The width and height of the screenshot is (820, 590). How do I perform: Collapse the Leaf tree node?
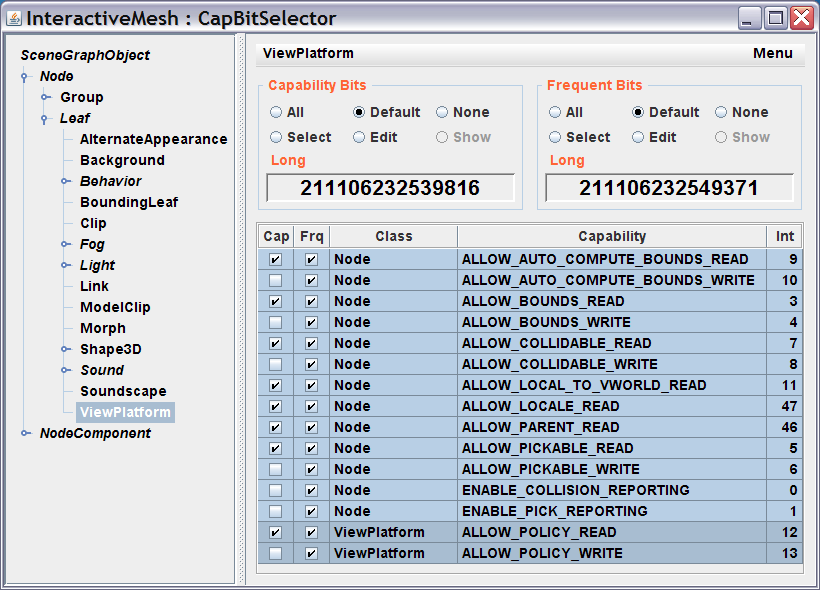46,118
